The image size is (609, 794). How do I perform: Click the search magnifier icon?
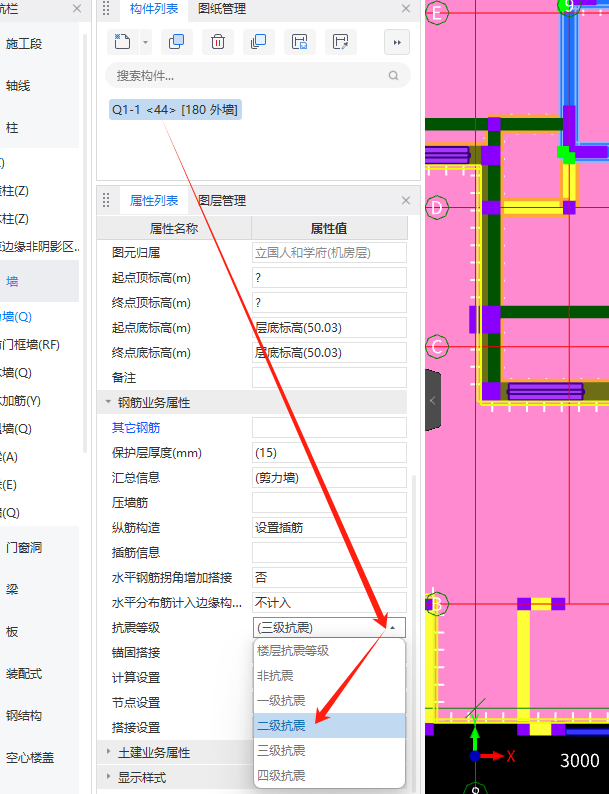(x=393, y=76)
